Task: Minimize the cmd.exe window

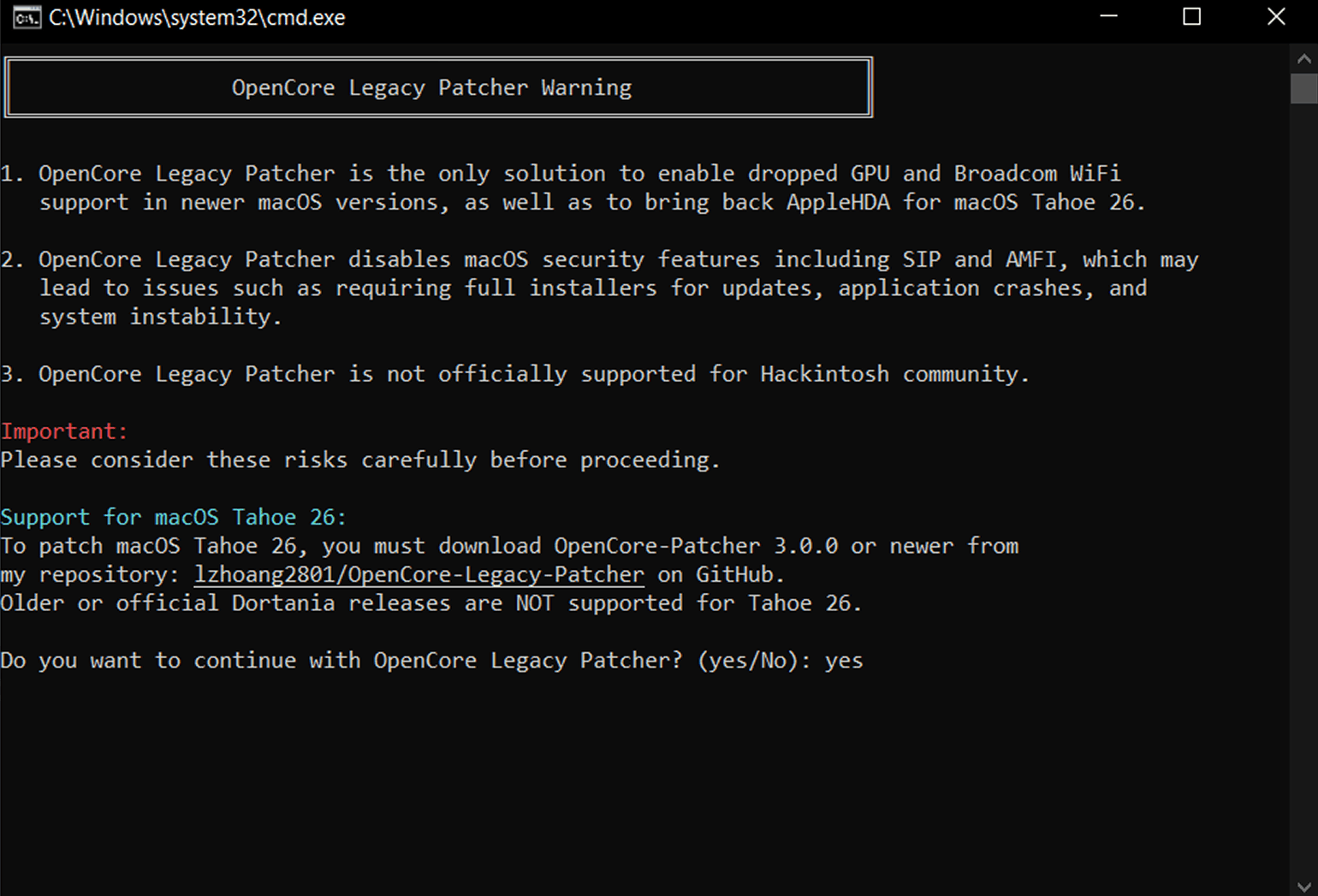Action: click(x=1108, y=17)
